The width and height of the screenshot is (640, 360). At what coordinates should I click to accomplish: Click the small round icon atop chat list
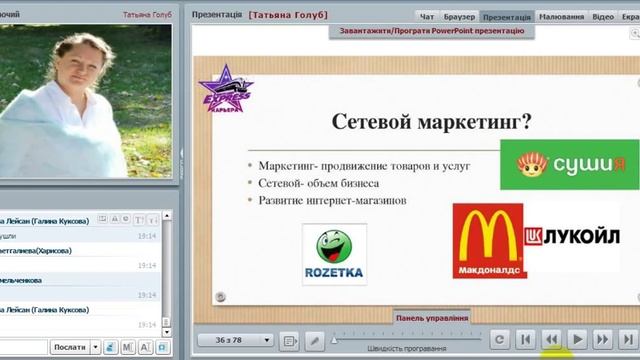tap(126, 220)
